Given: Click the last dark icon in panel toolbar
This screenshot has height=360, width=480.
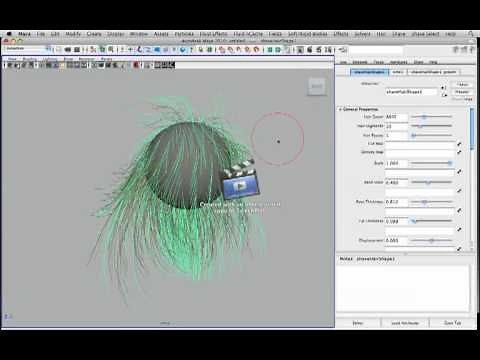Looking at the screenshot, I should 171,65.
